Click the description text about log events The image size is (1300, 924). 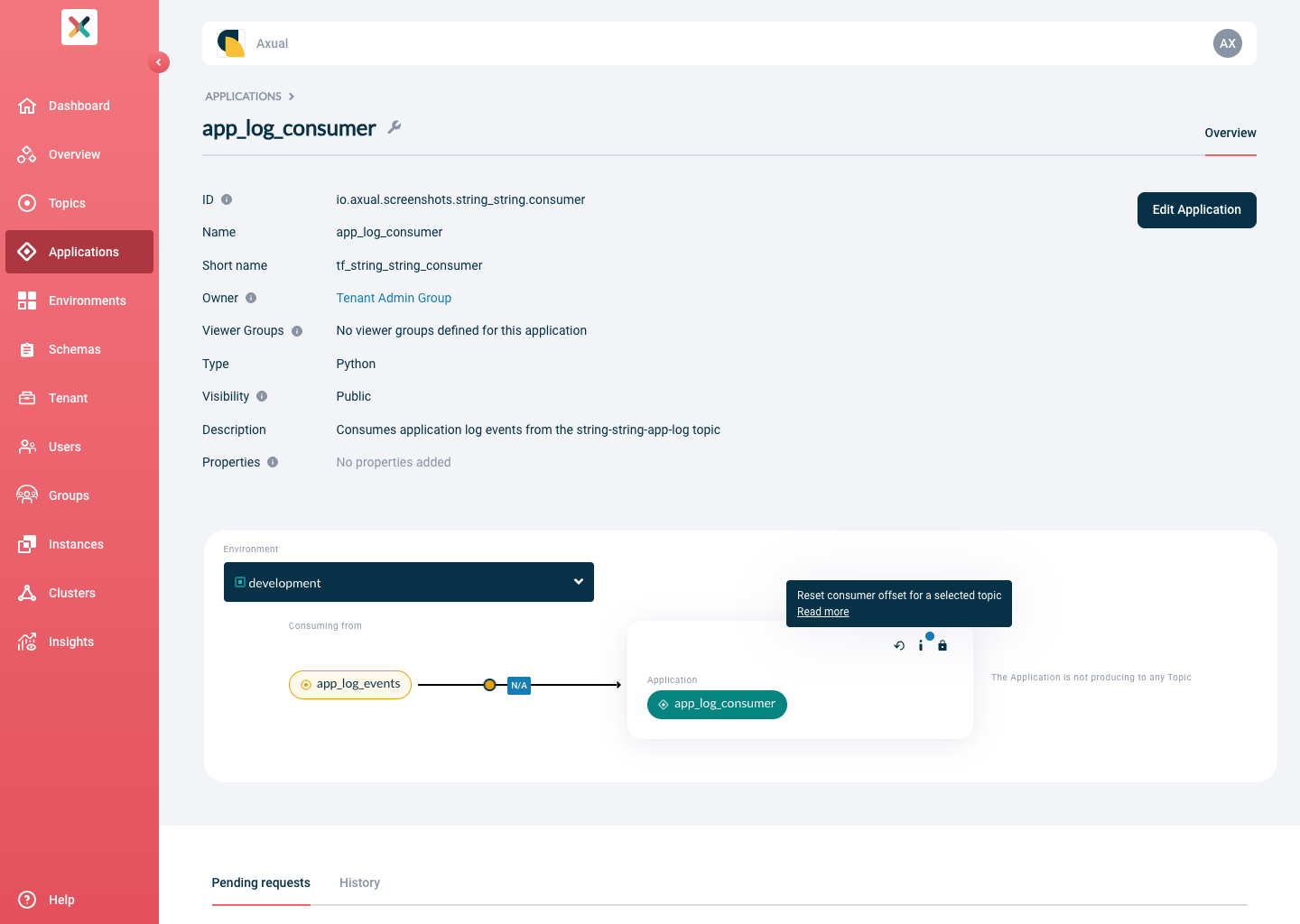click(528, 430)
